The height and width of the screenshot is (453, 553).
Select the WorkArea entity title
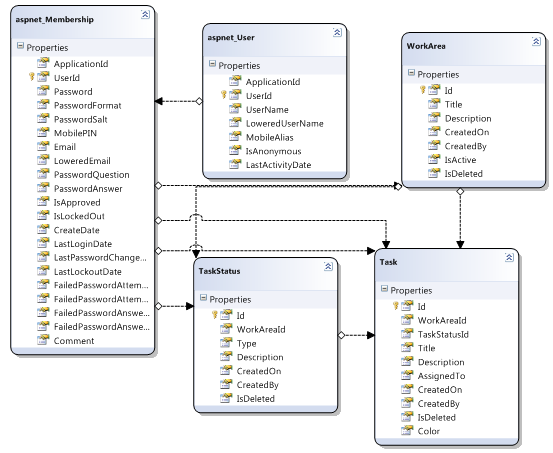[426, 46]
